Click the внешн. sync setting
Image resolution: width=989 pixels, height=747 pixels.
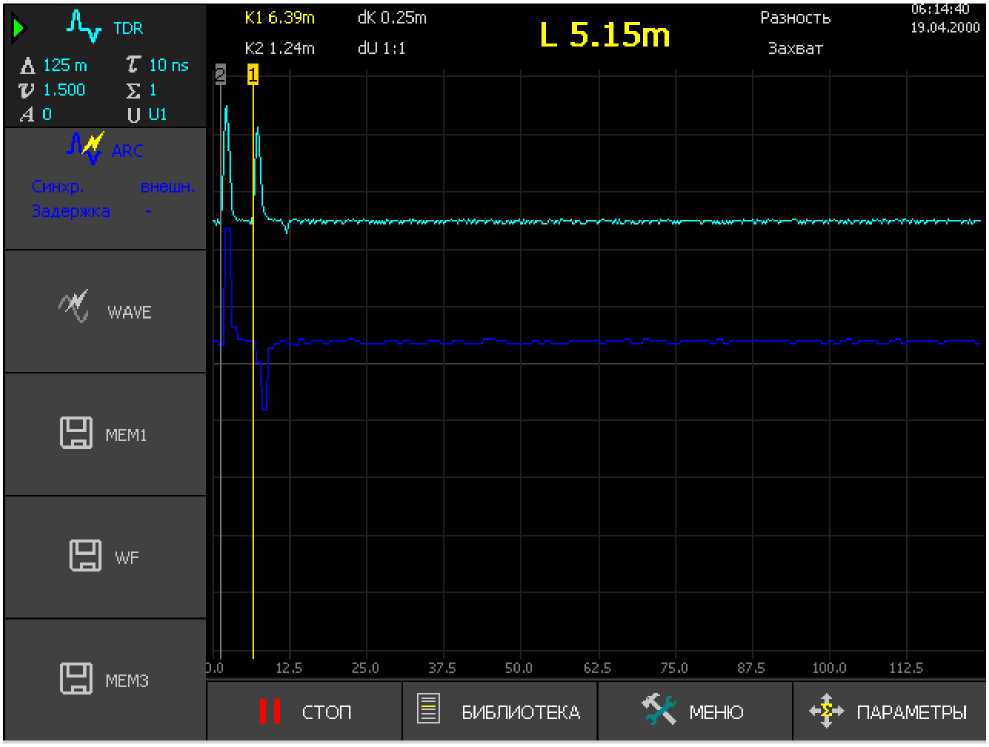(x=168, y=187)
